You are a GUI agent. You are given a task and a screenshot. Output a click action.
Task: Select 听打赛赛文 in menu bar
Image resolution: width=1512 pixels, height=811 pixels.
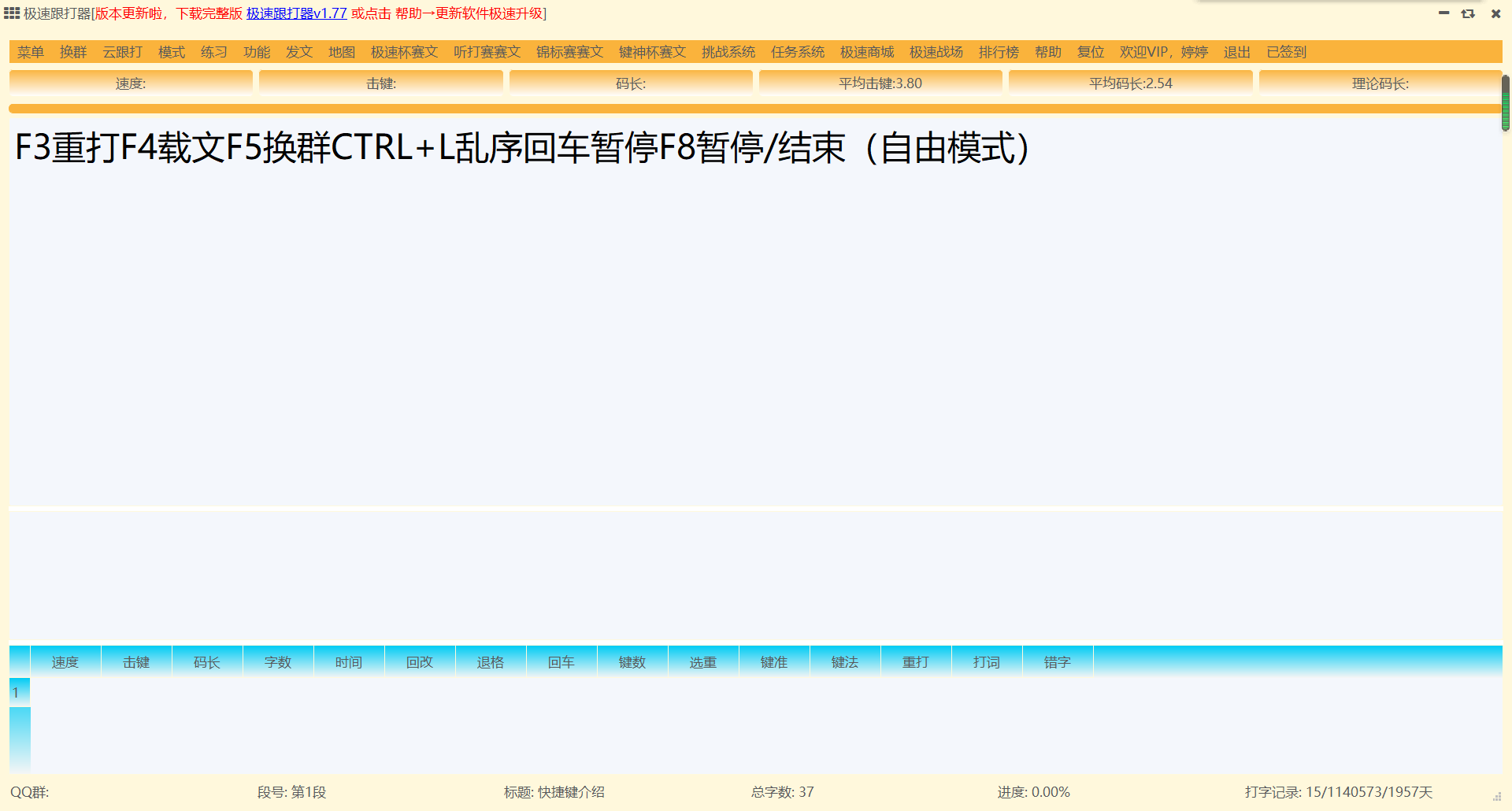coord(487,52)
